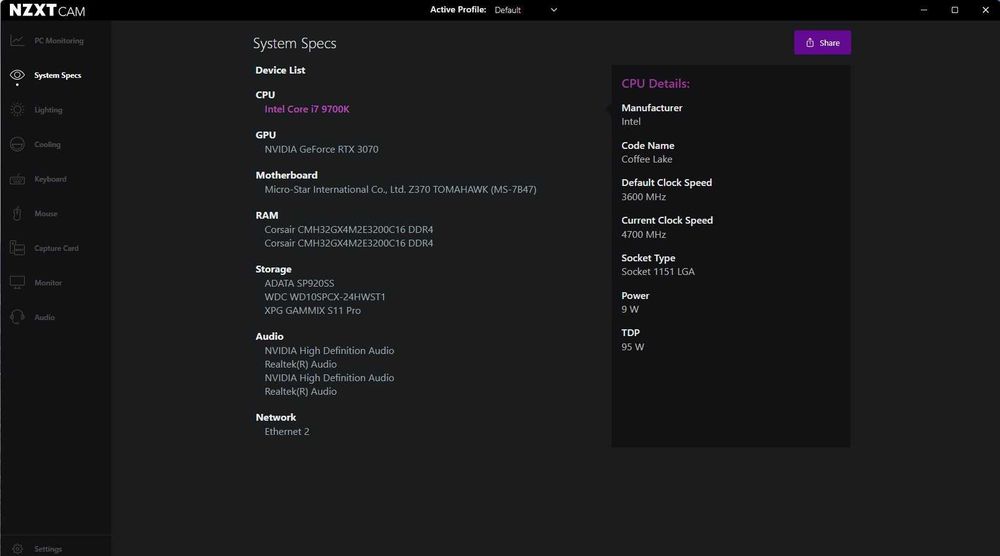Click the Device List heading

280,70
